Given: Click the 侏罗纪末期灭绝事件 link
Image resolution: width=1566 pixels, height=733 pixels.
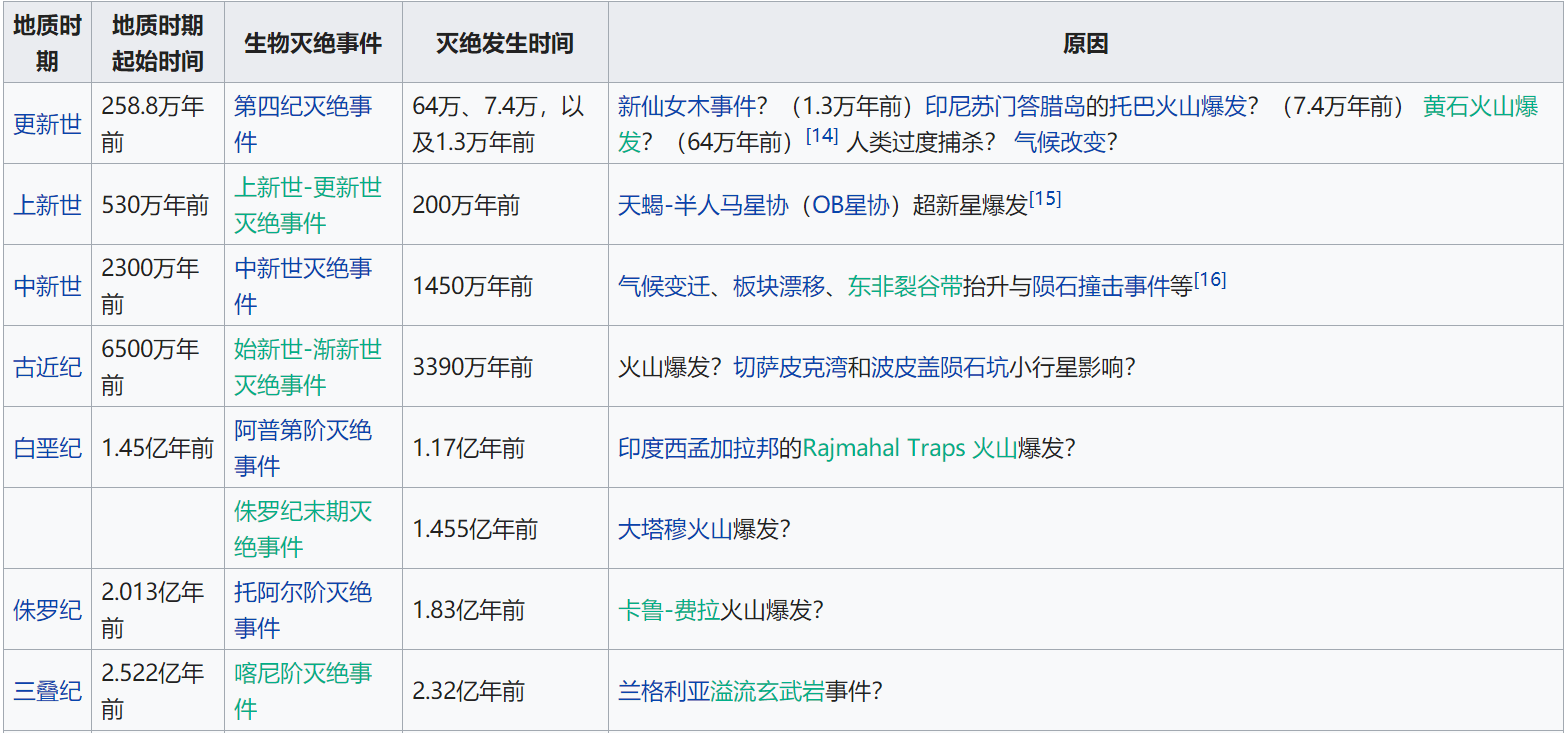Looking at the screenshot, I should 303,529.
